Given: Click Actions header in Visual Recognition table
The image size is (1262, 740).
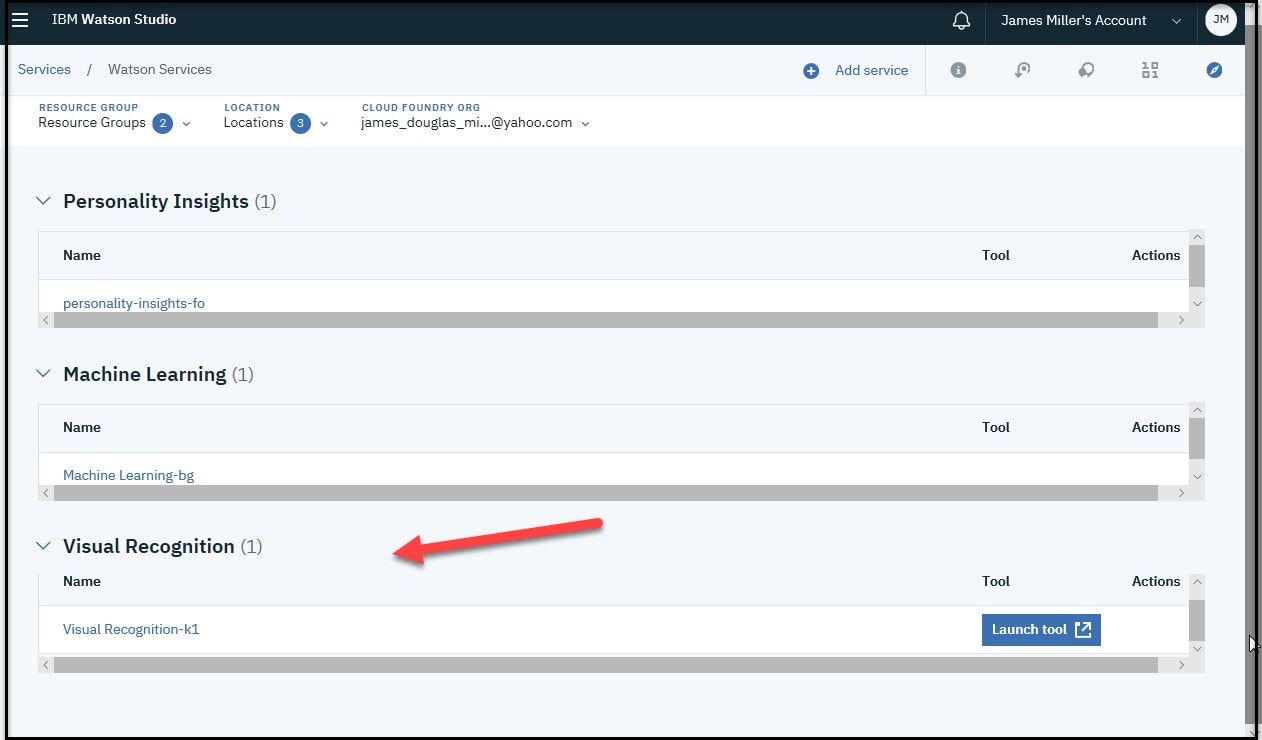Looking at the screenshot, I should point(1156,581).
